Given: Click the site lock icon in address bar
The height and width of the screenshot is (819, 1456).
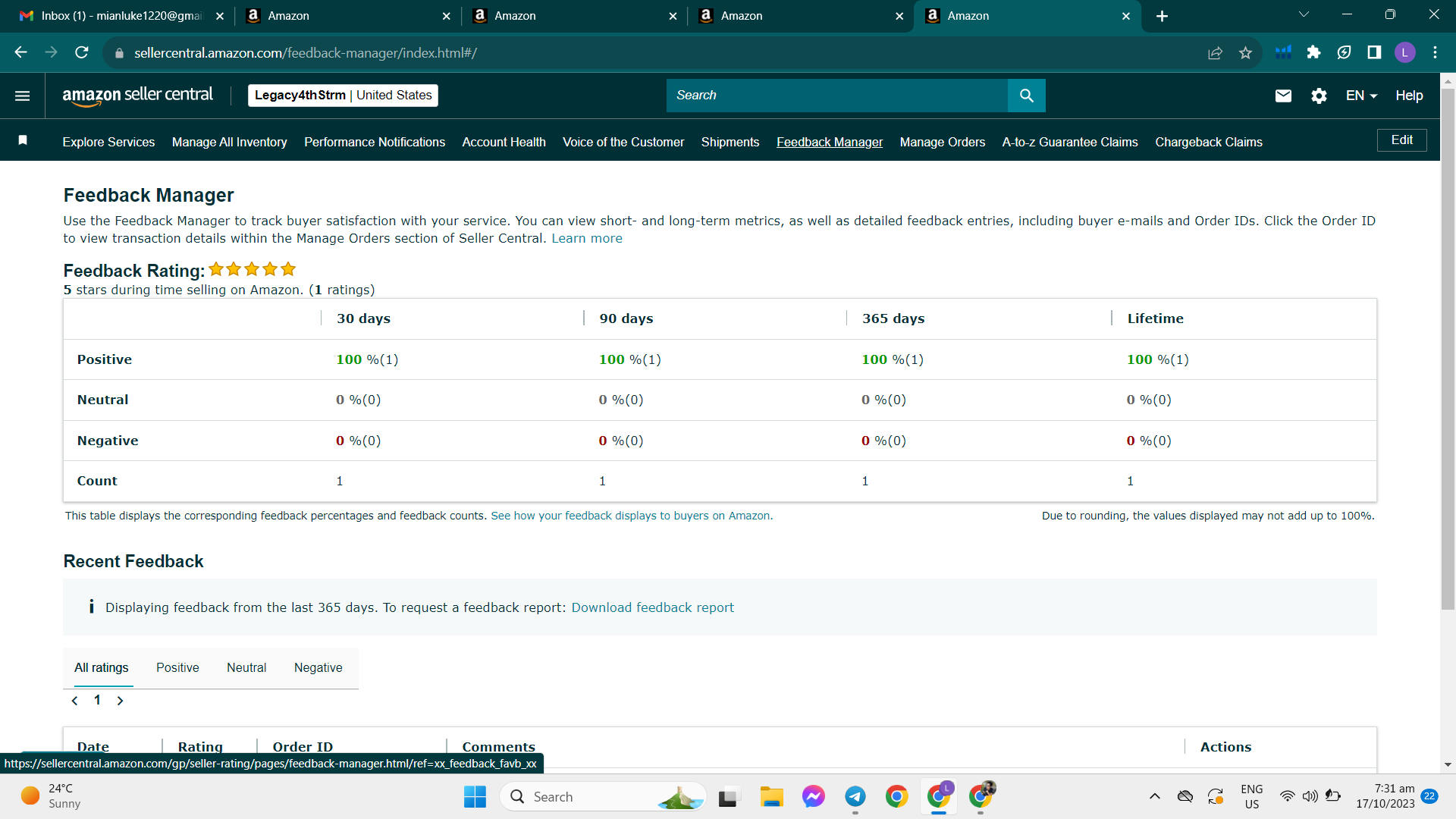Looking at the screenshot, I should (x=119, y=53).
